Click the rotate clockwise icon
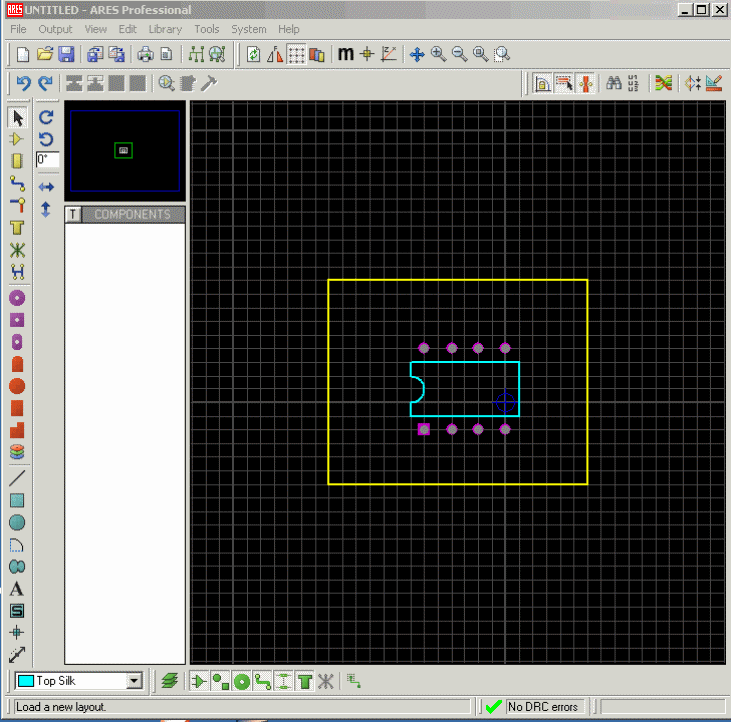Screen dimensions: 731x723 click(x=46, y=117)
